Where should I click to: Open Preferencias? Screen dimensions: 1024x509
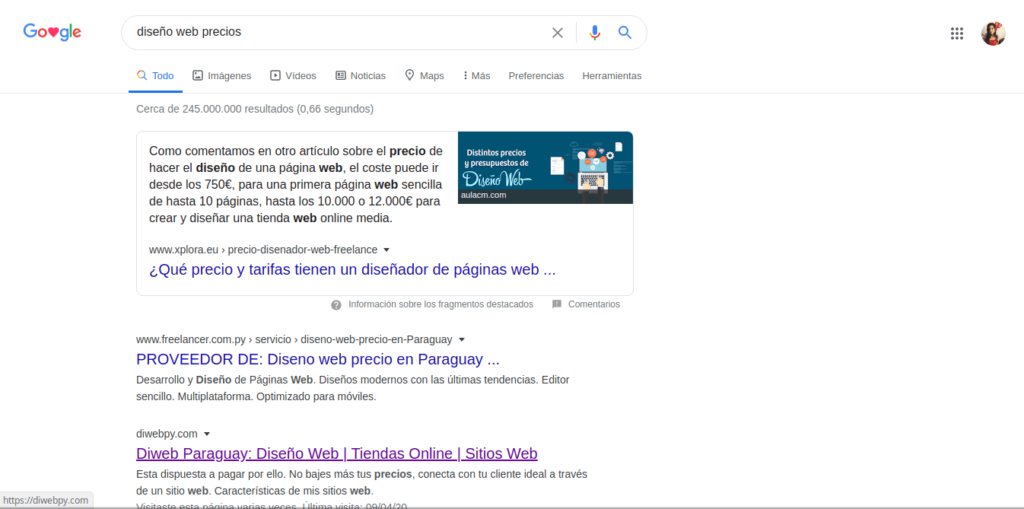536,76
